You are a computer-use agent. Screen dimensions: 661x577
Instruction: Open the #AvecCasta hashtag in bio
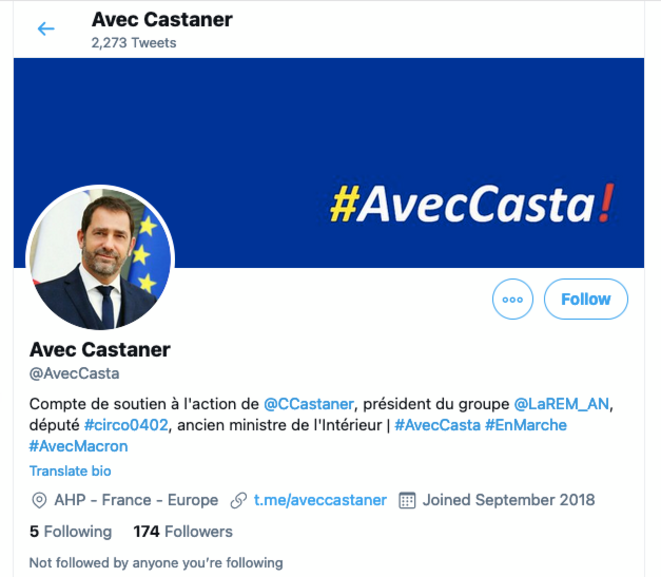click(438, 425)
